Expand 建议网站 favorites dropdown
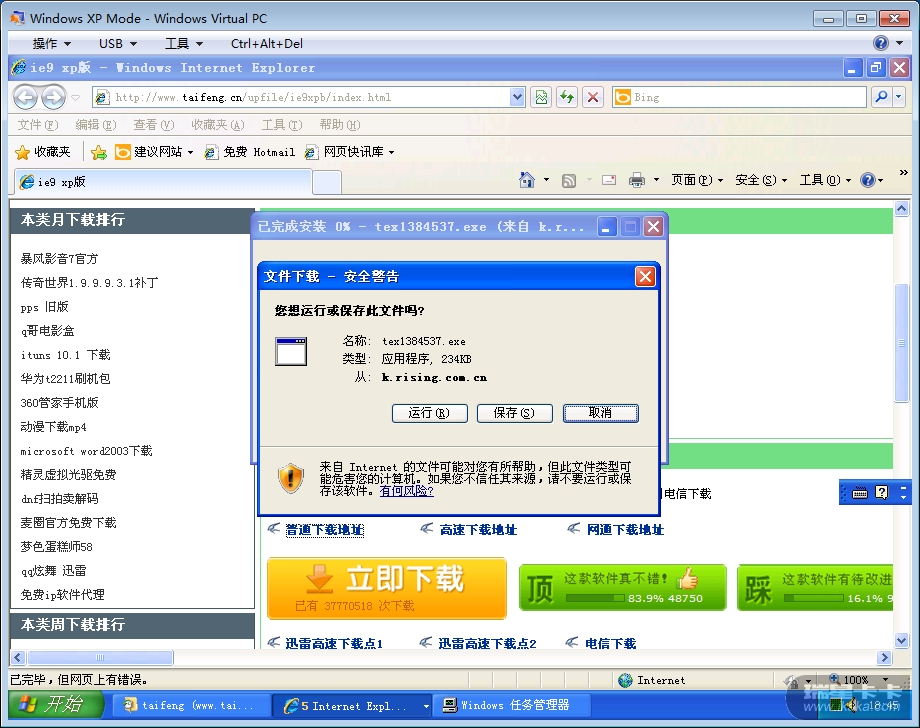Image resolution: width=920 pixels, height=728 pixels. click(x=190, y=153)
